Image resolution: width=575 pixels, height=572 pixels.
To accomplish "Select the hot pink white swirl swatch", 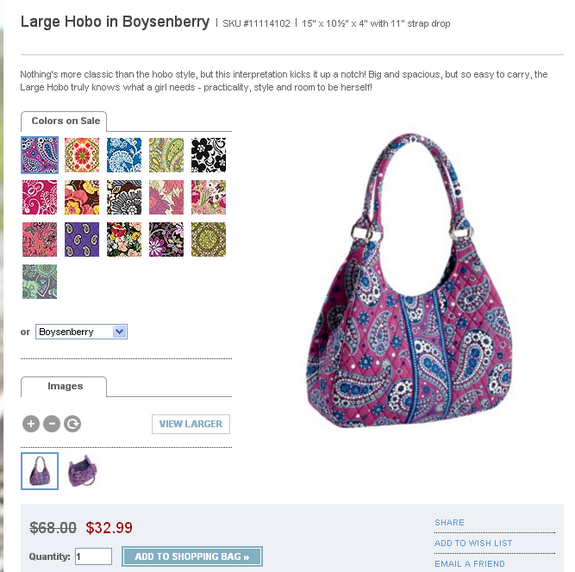I will point(40,197).
